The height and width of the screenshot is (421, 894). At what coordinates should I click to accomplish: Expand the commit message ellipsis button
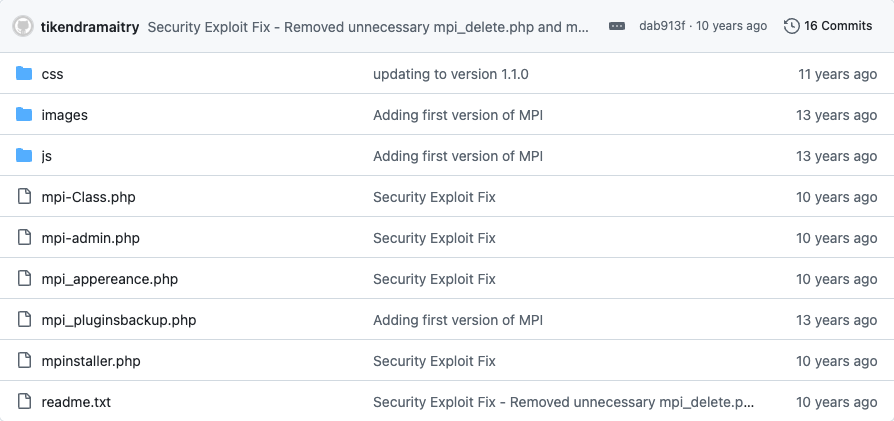point(617,26)
